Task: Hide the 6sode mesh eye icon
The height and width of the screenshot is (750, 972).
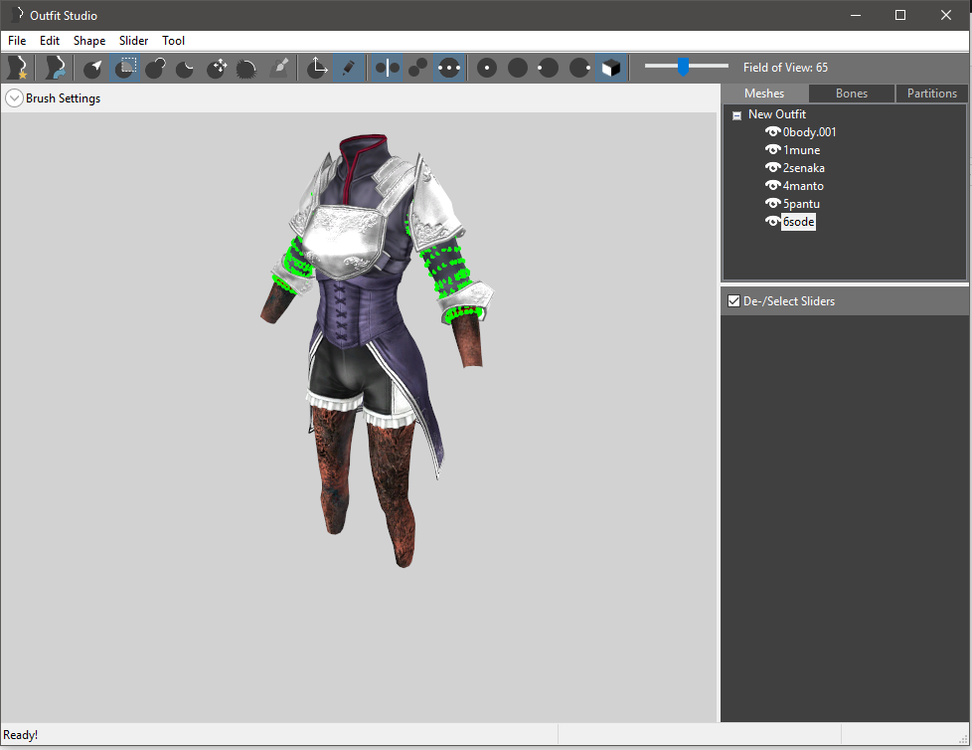Action: click(772, 221)
